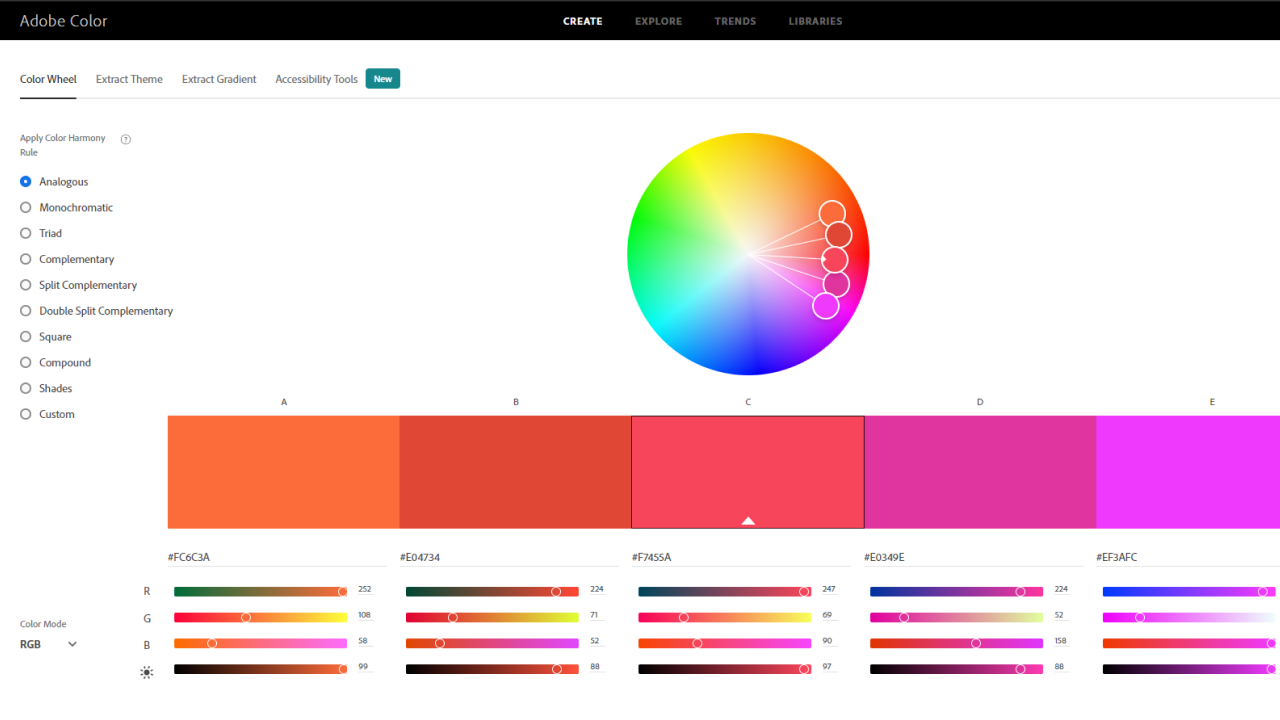This screenshot has width=1280, height=720.
Task: Click the harmony rule help question icon
Action: click(126, 139)
